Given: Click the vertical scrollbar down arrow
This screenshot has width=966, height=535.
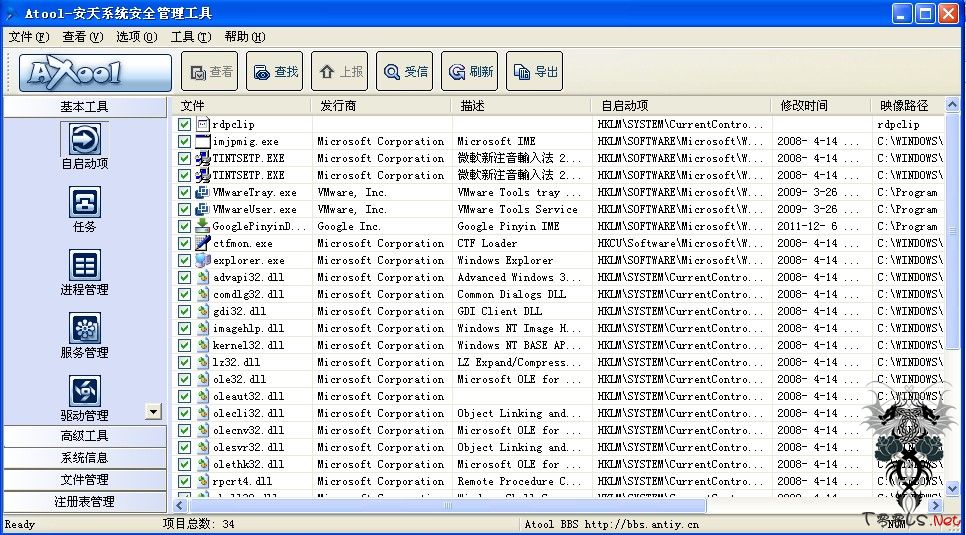Looking at the screenshot, I should tap(952, 488).
